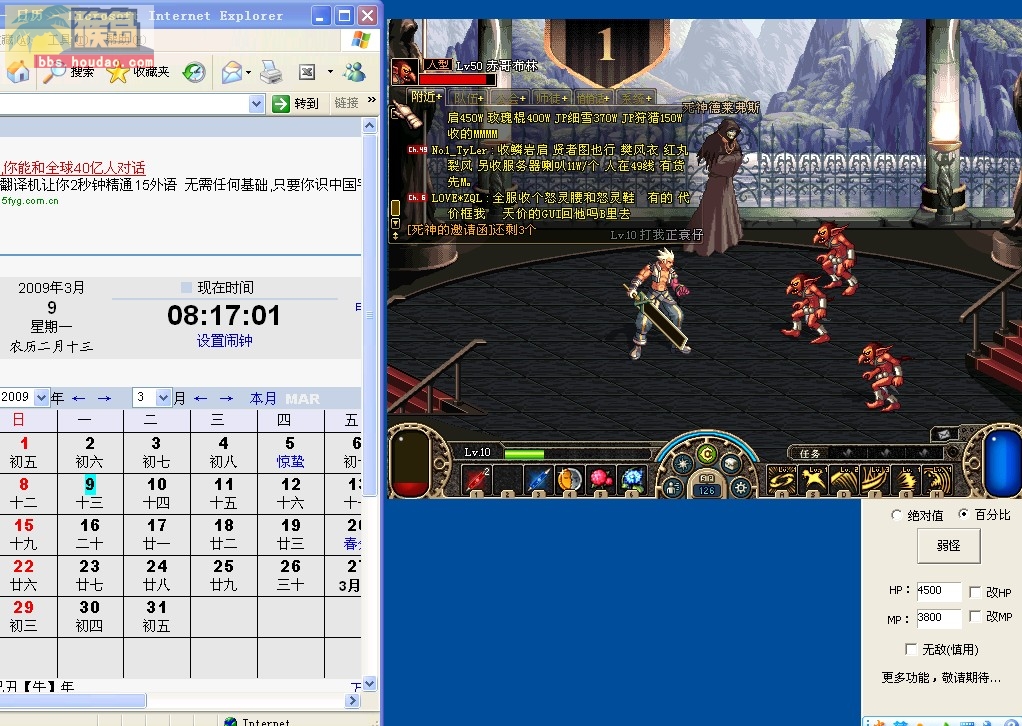Open the month 3 dropdown
This screenshot has width=1022, height=726.
pos(164,397)
